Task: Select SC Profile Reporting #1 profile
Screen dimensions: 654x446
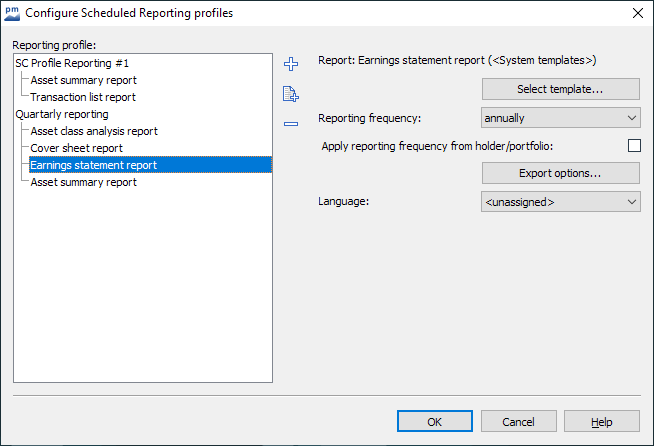Action: pyautogui.click(x=72, y=63)
